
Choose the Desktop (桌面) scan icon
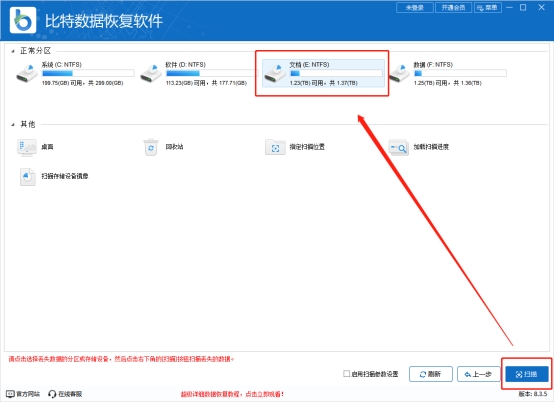click(27, 147)
